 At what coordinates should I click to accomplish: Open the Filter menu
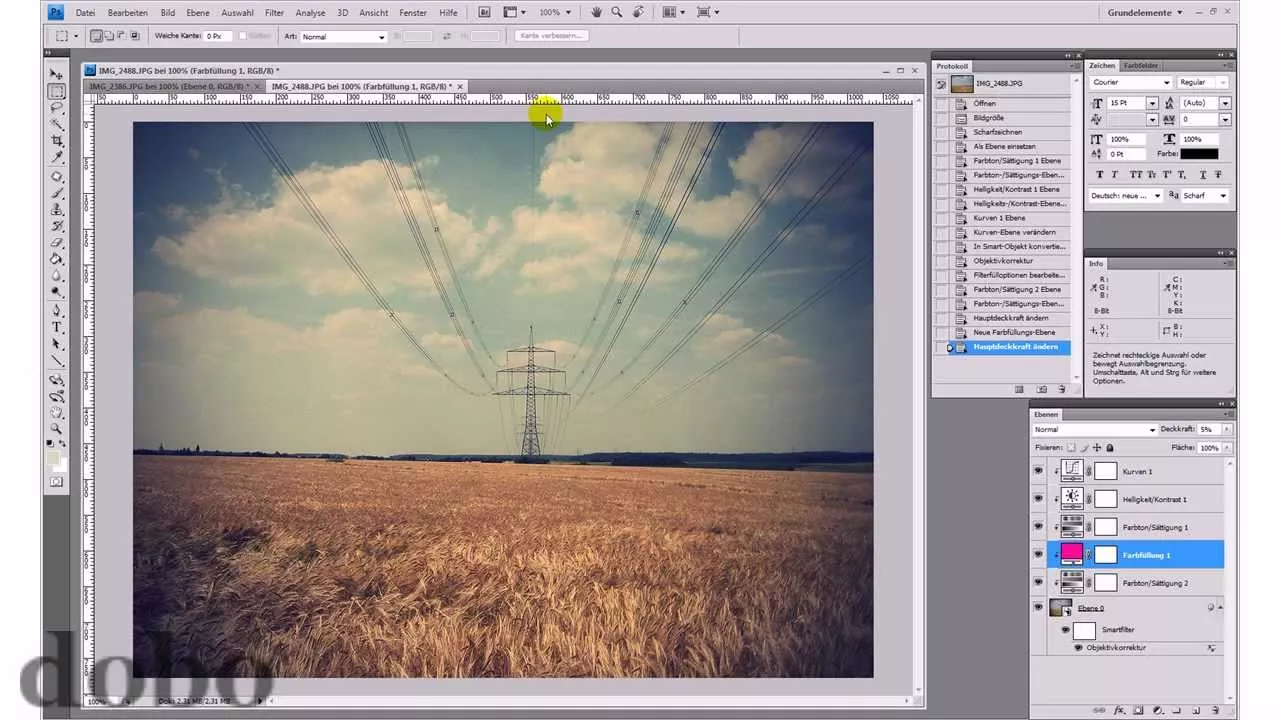[x=274, y=12]
